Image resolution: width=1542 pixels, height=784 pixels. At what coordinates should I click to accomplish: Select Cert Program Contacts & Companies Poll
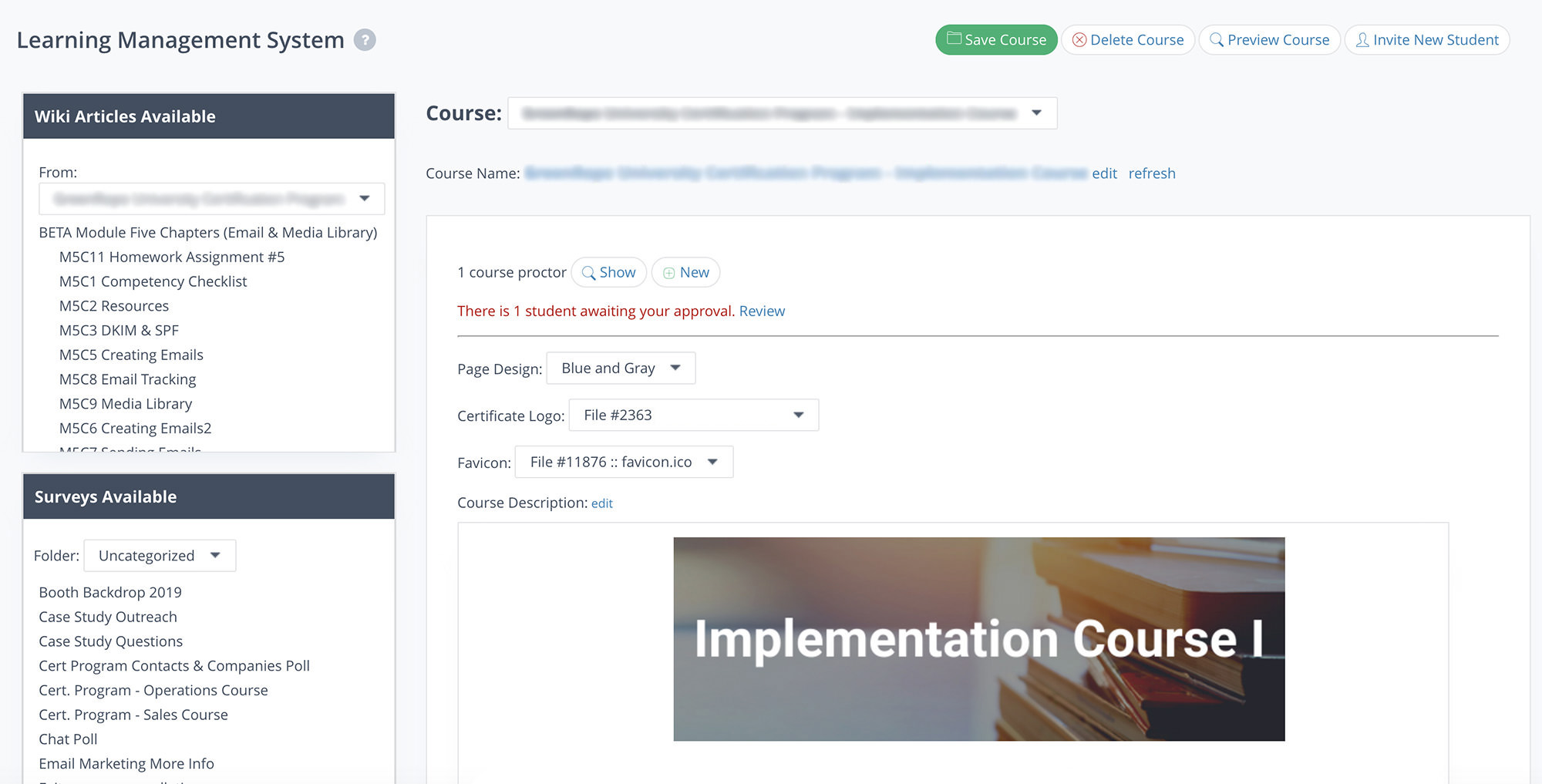click(174, 666)
